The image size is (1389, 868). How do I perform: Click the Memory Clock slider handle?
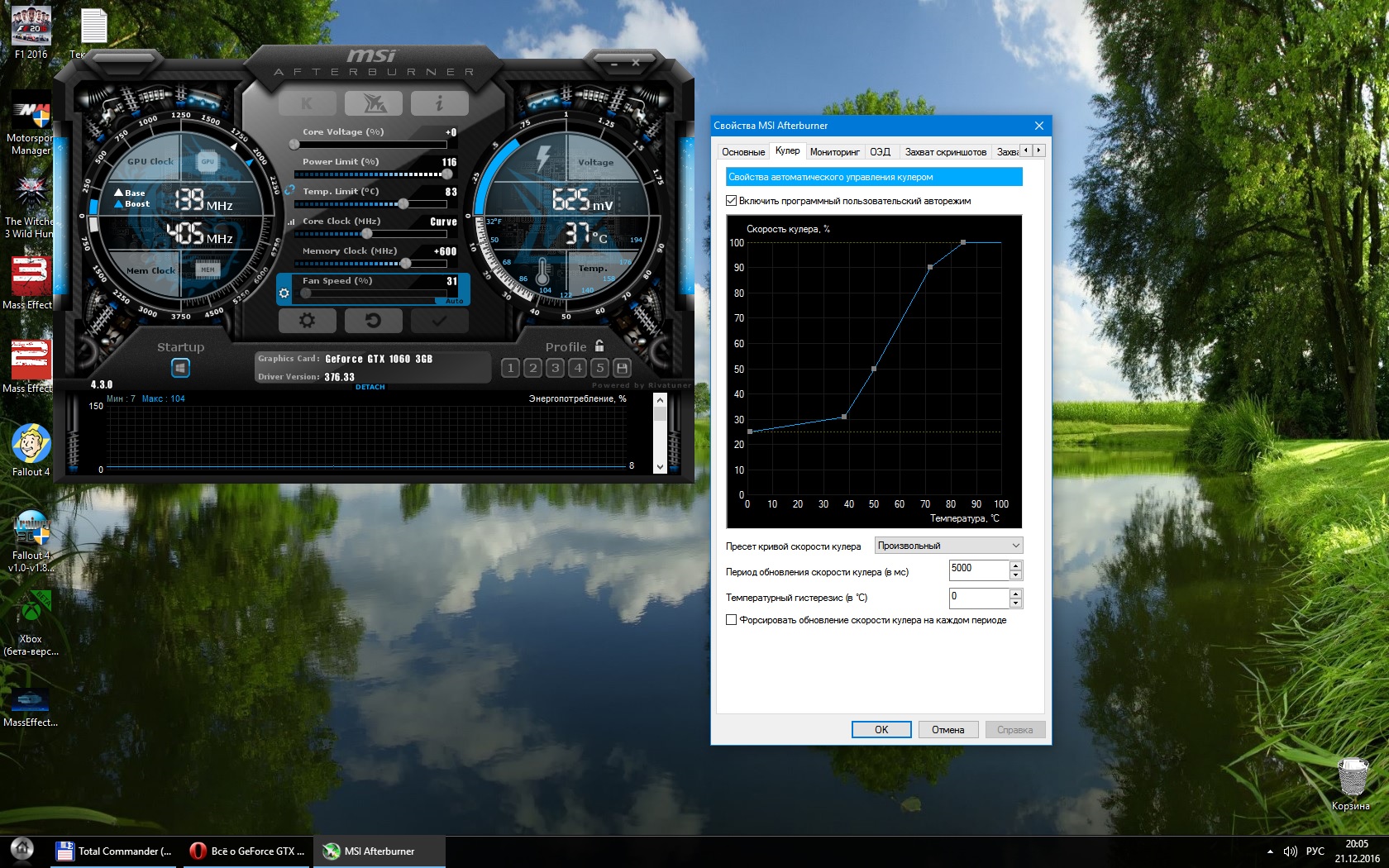405,264
